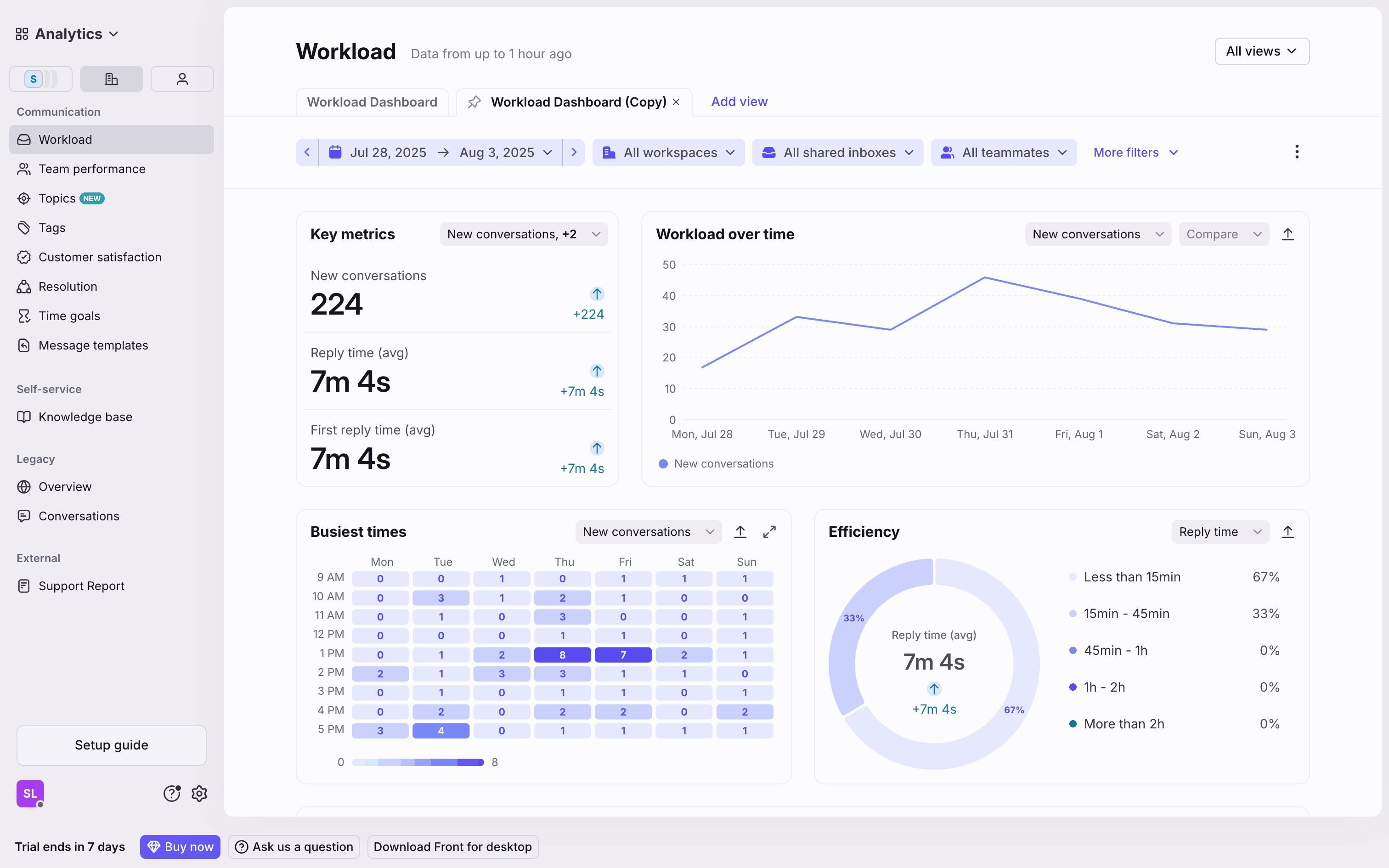Expand the Busiest times chart fullscreen

click(769, 532)
